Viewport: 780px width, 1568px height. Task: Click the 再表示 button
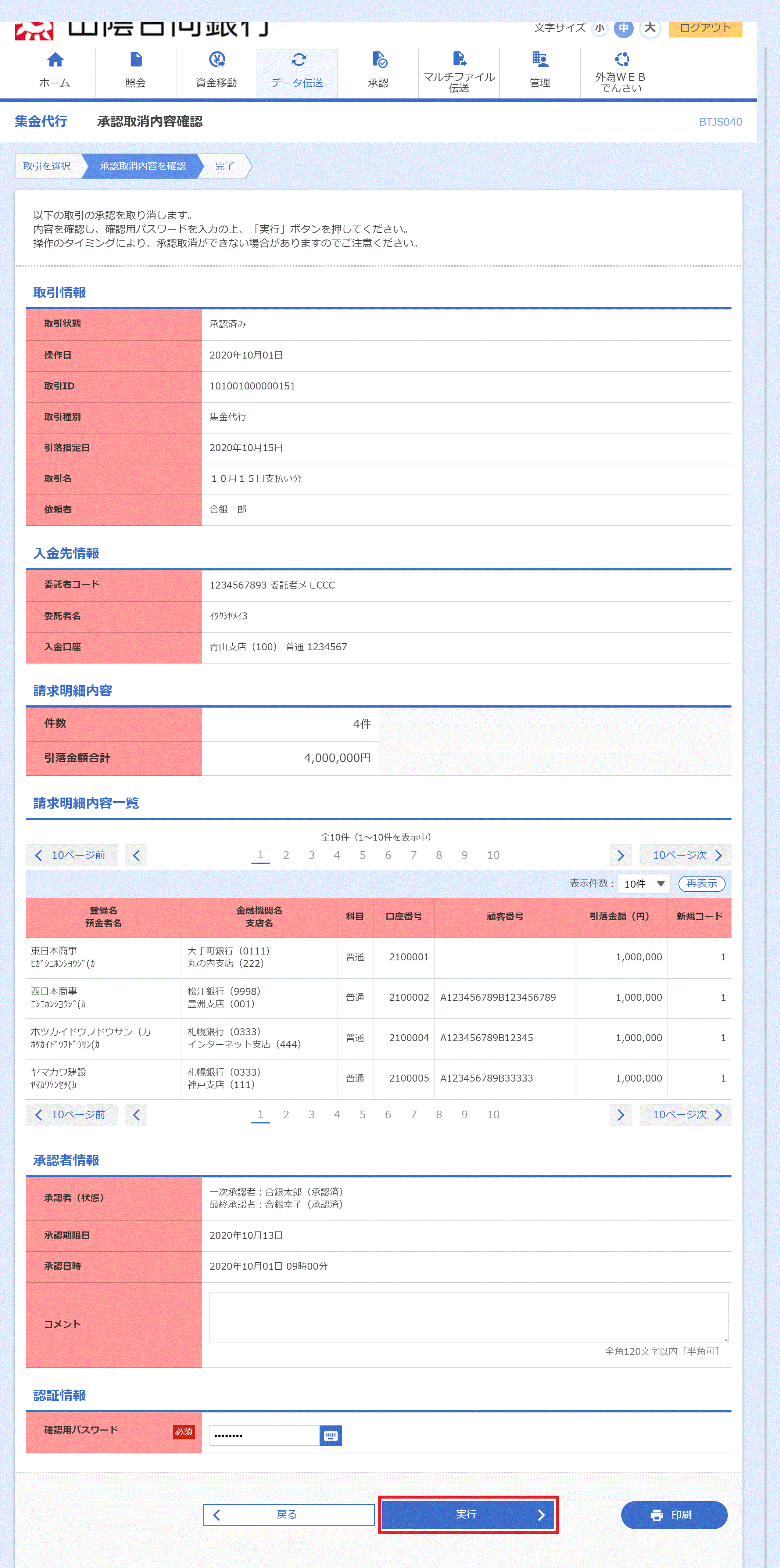tap(701, 883)
